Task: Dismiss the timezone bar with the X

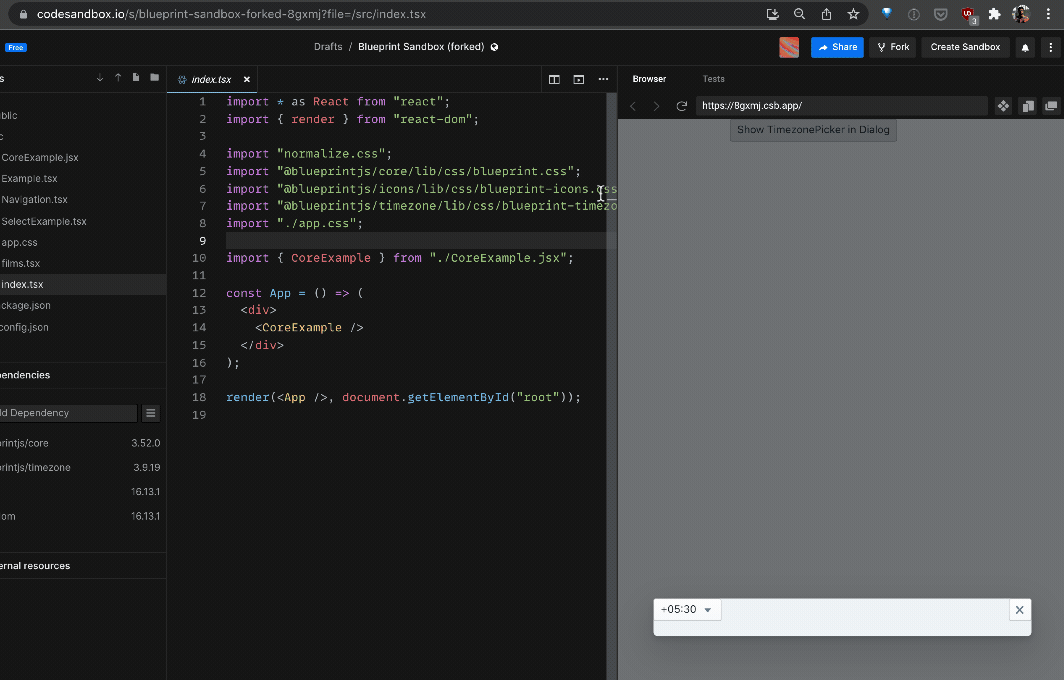Action: coord(1019,610)
